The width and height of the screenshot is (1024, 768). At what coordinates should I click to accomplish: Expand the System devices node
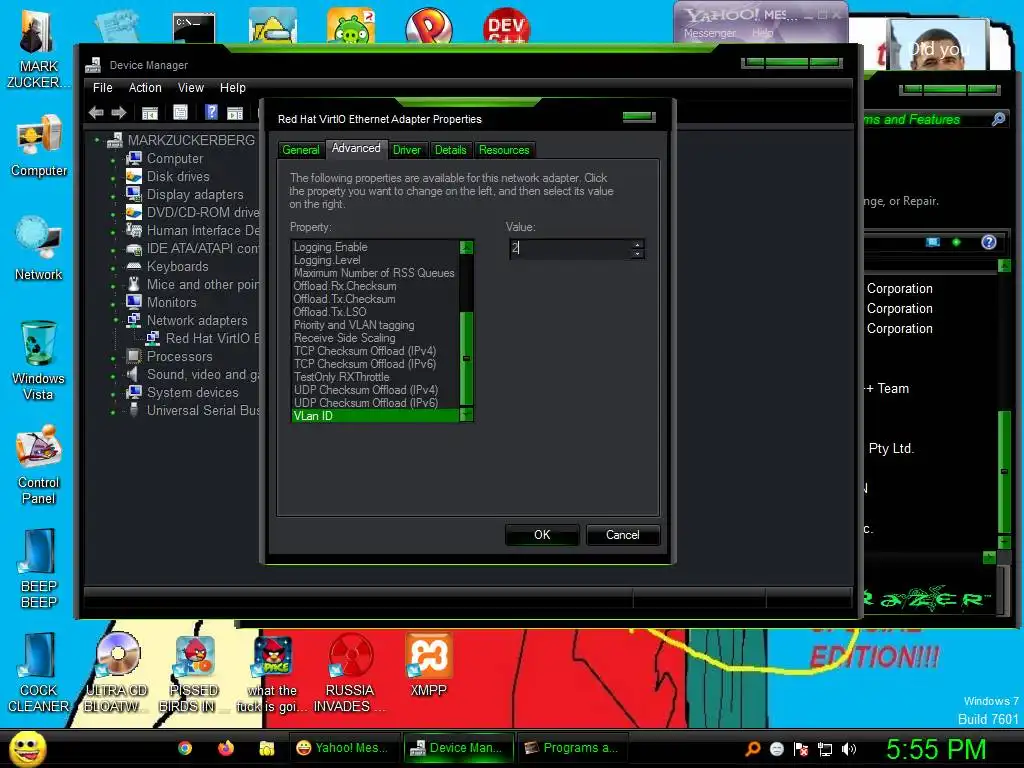pos(113,394)
